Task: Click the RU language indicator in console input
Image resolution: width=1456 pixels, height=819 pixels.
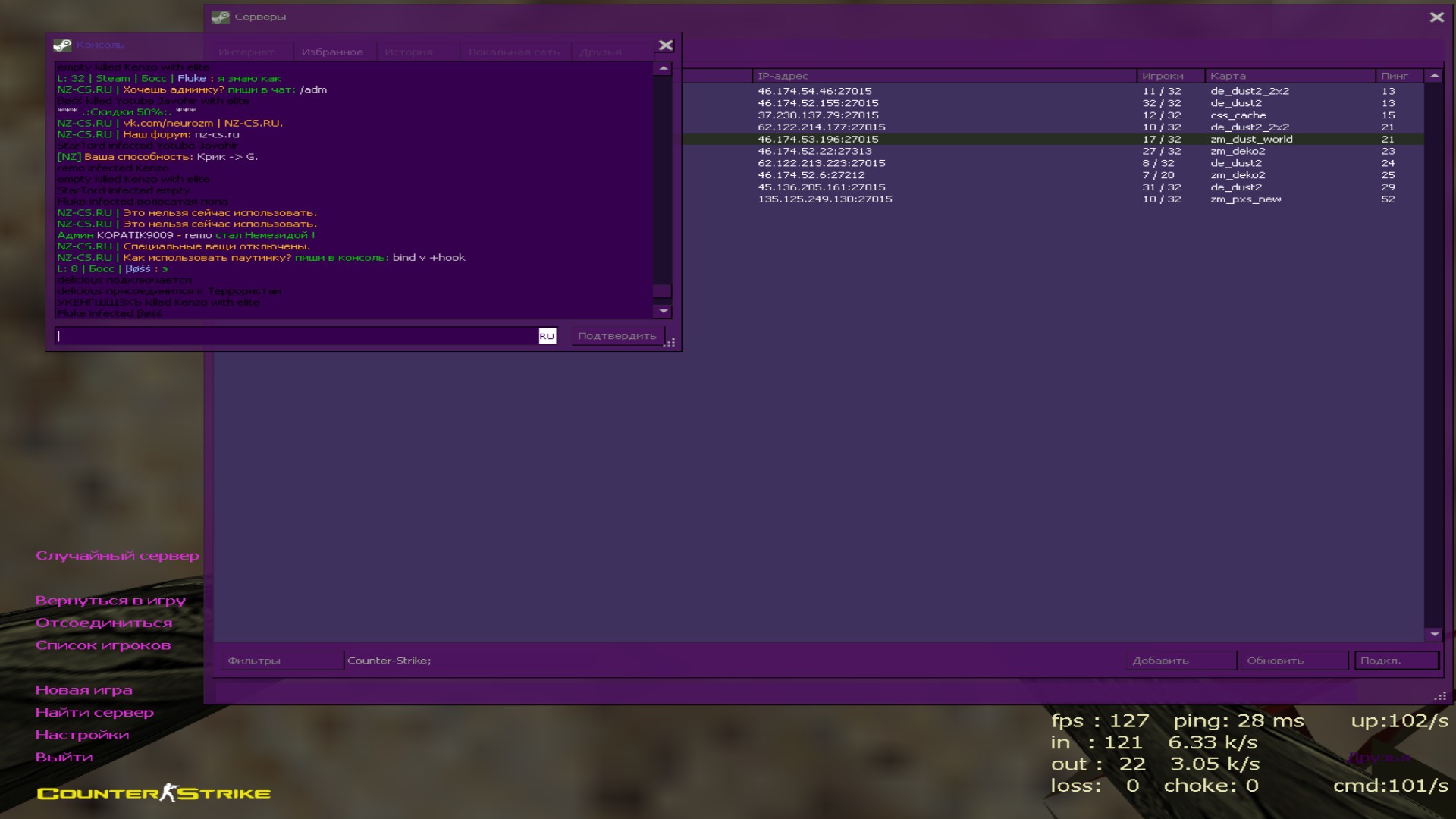Action: tap(547, 336)
